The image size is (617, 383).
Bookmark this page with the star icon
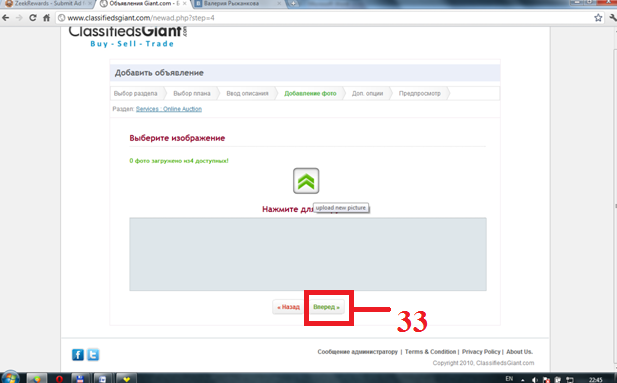(598, 18)
